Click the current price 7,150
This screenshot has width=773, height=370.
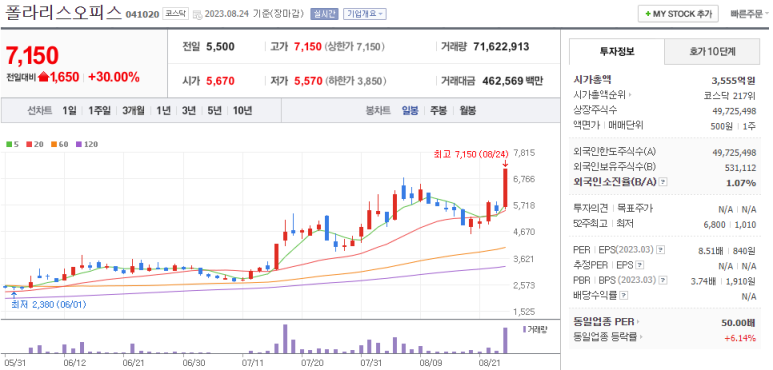point(33,56)
